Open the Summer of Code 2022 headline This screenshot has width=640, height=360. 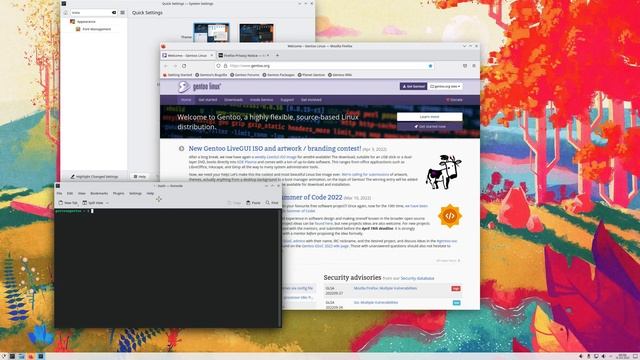coord(311,198)
